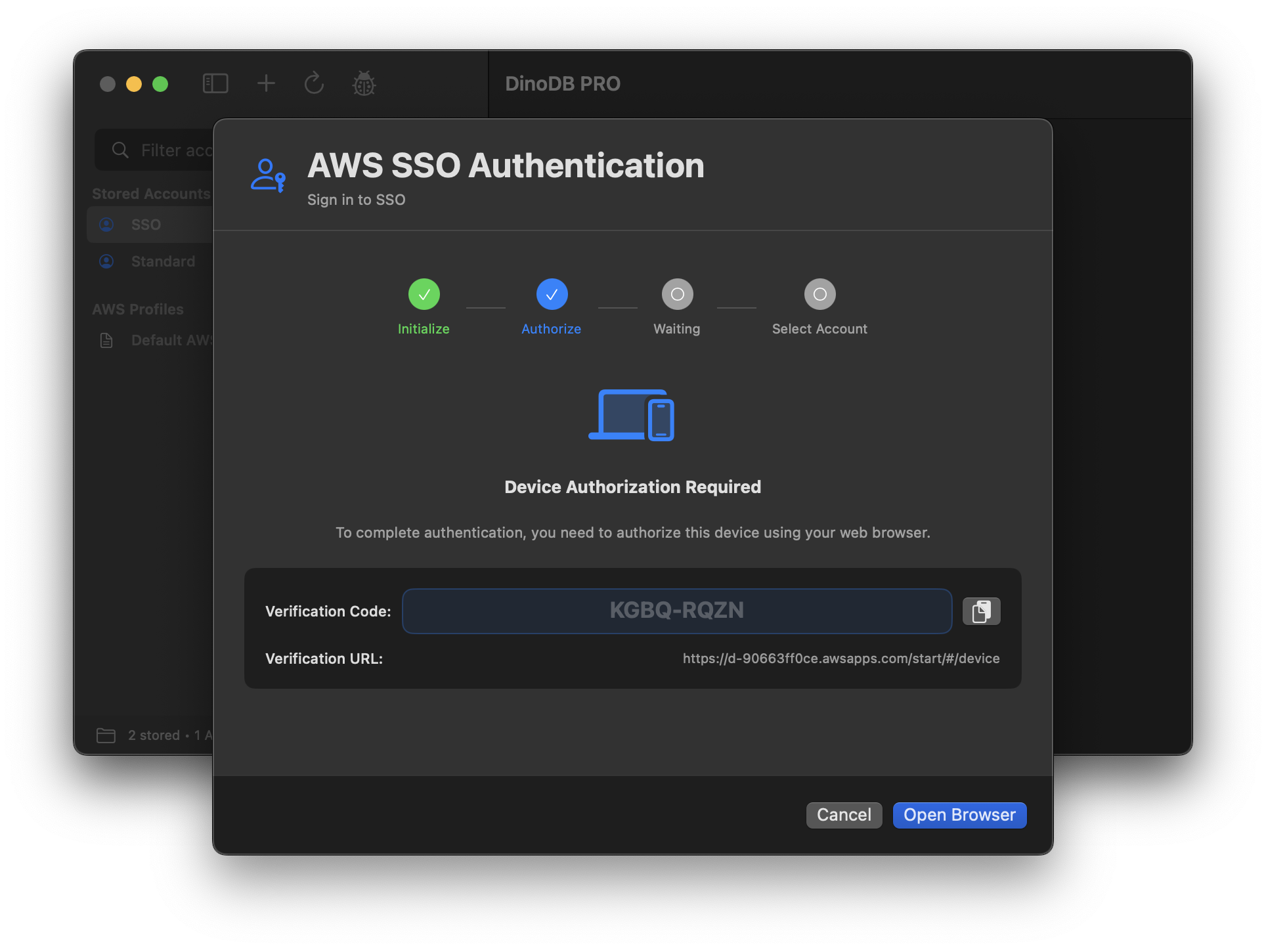Click the Initialize step green checkmark
The height and width of the screenshot is (952, 1266).
click(x=424, y=294)
